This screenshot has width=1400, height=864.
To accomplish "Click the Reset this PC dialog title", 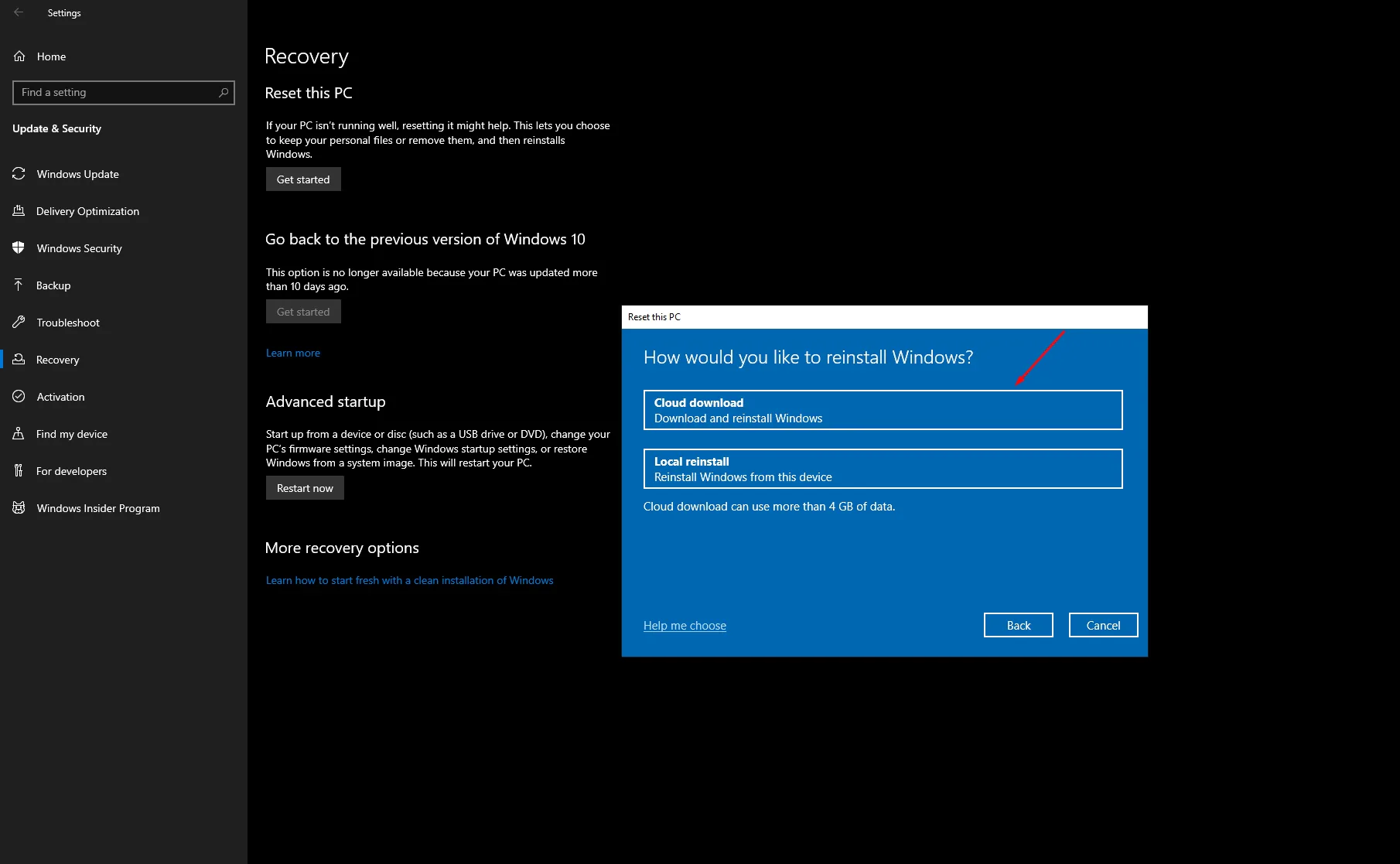I will click(654, 317).
